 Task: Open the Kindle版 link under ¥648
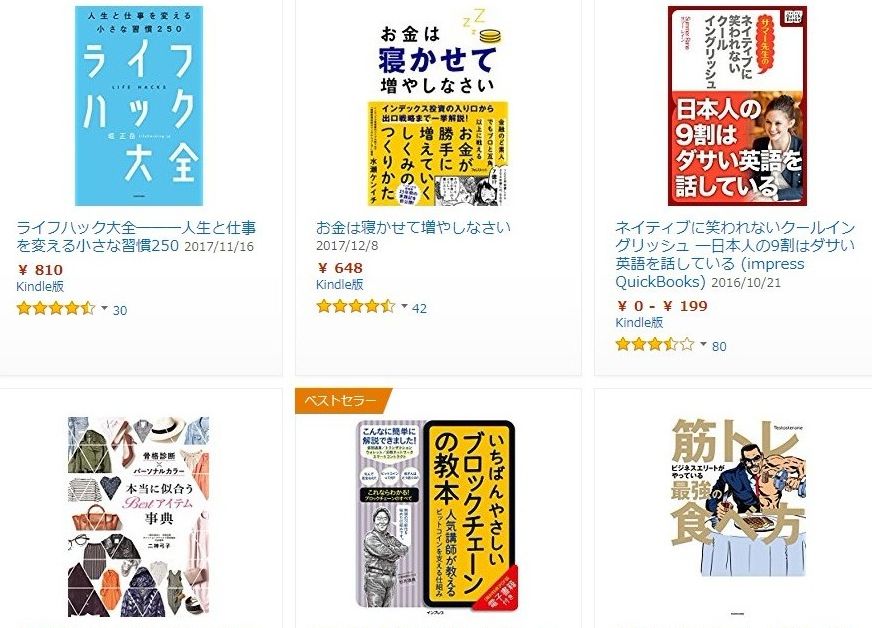[339, 284]
